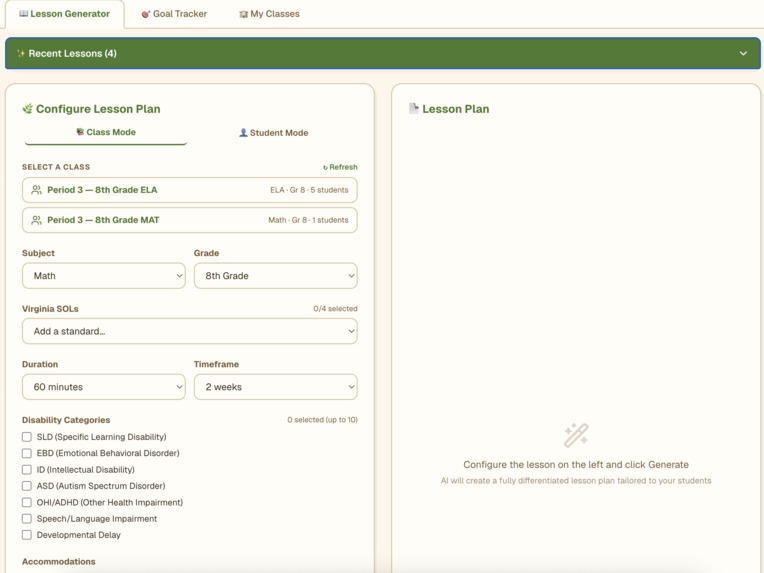764x573 pixels.
Task: Click the '0 selected (up to 10)' text
Action: 323,420
